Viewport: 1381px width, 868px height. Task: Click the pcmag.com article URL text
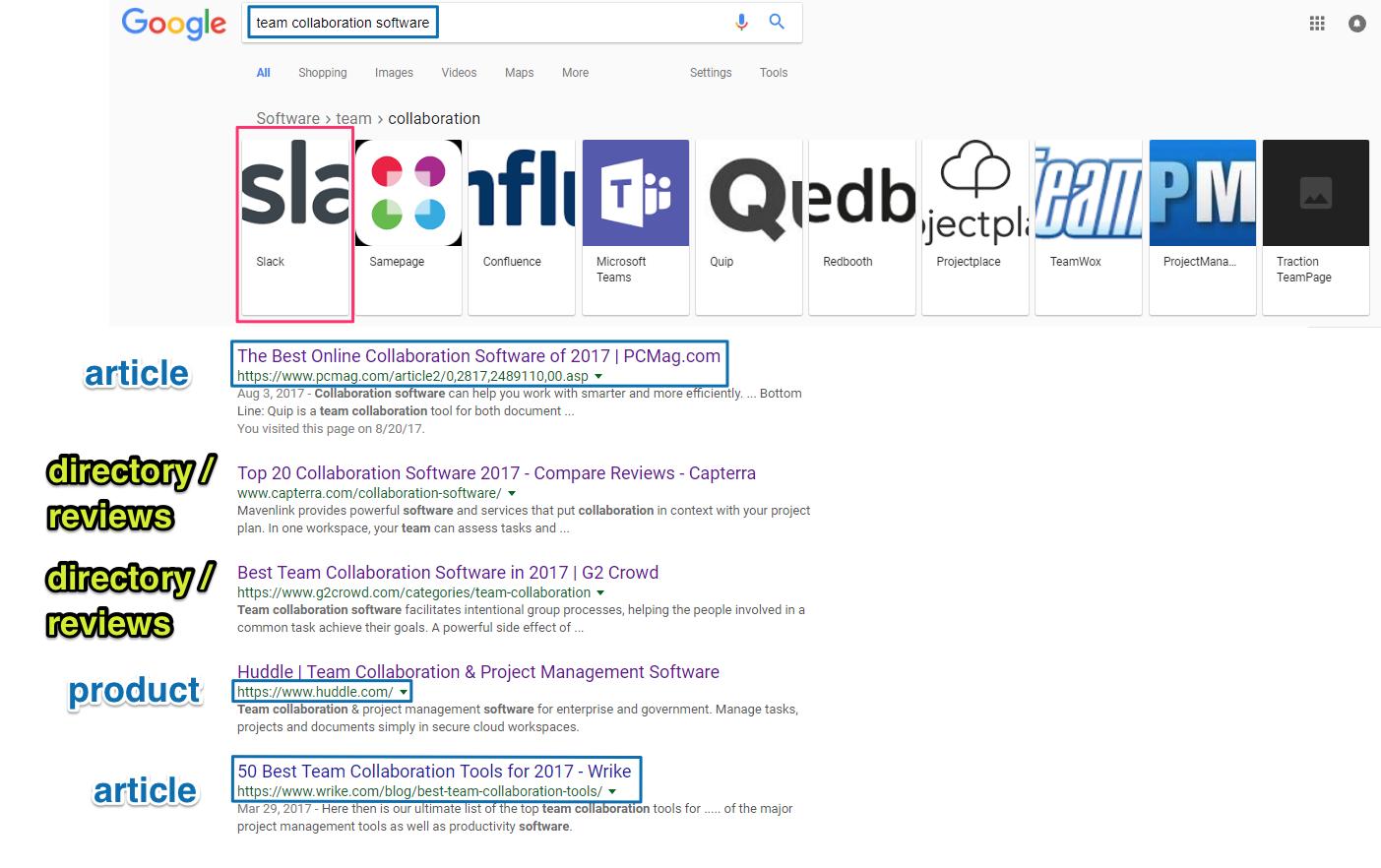[412, 376]
